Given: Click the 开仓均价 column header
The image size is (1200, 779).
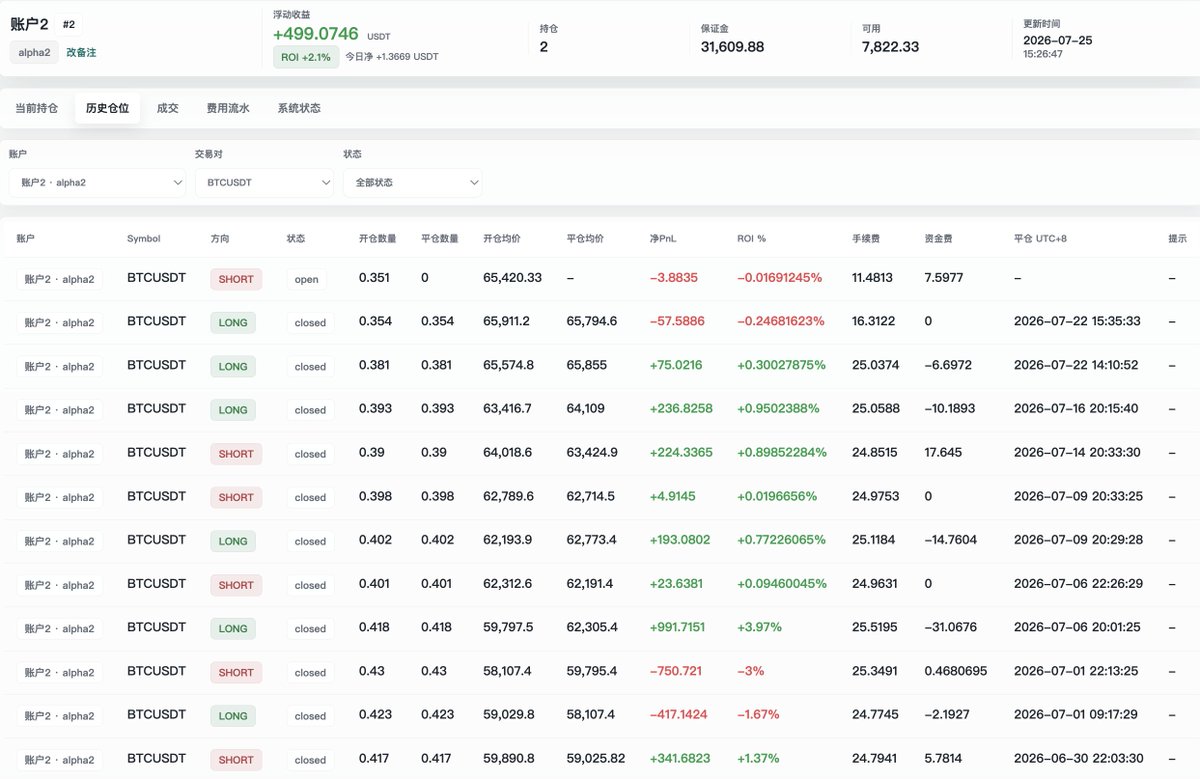Looking at the screenshot, I should [x=502, y=239].
